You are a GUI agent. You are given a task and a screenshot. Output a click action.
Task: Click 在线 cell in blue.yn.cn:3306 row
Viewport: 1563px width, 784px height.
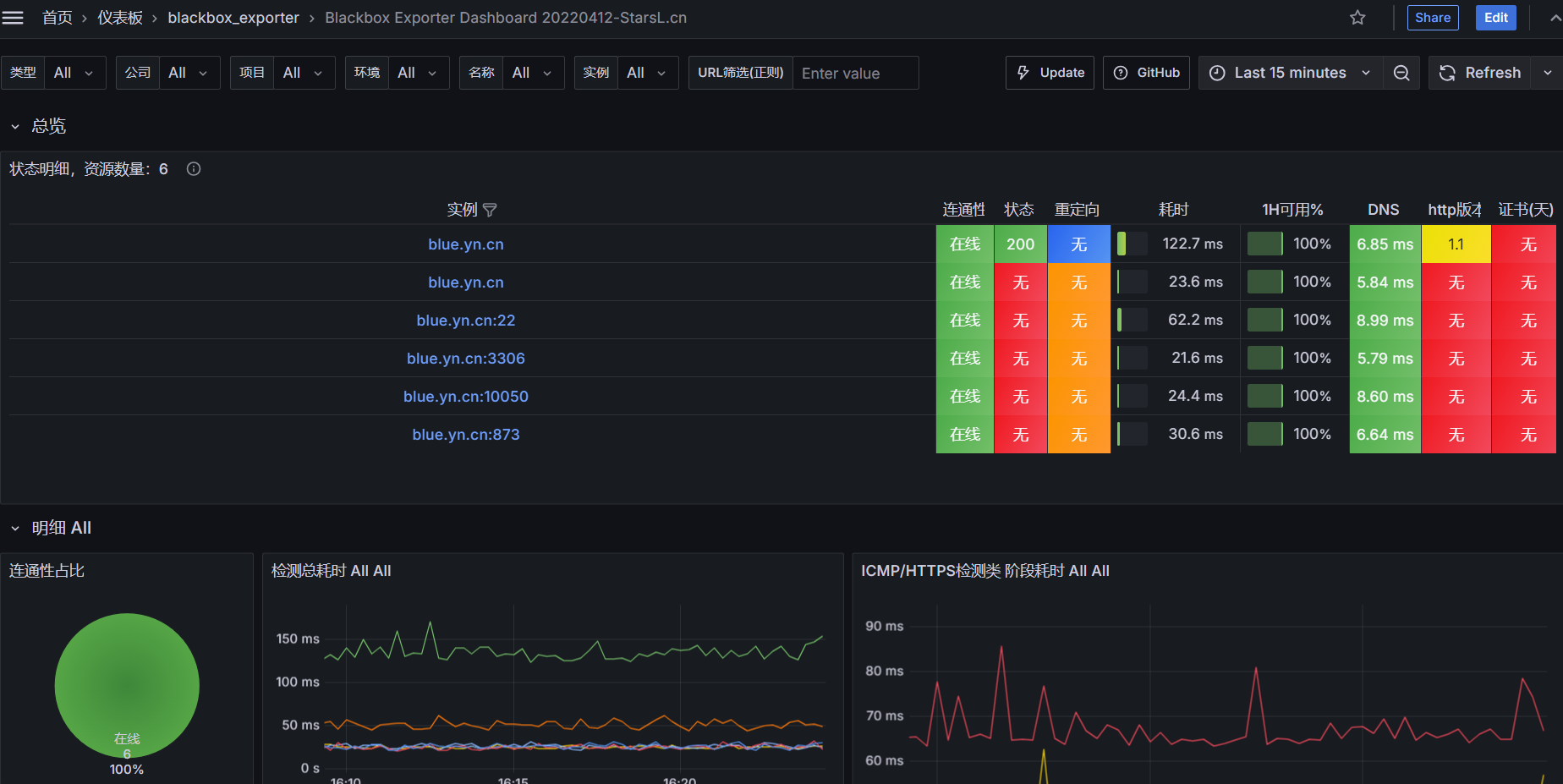click(965, 358)
